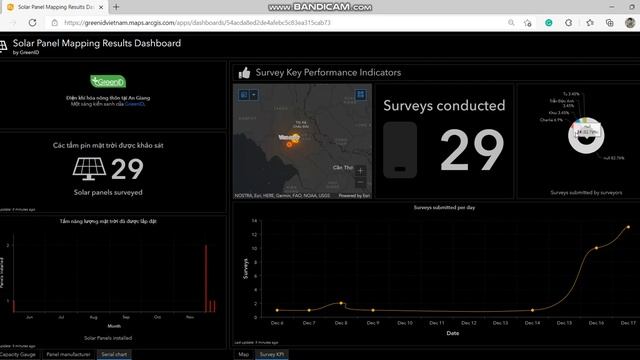Screen dimensions: 640x360
Task: Open the map basemap gallery button
Action: point(360,95)
